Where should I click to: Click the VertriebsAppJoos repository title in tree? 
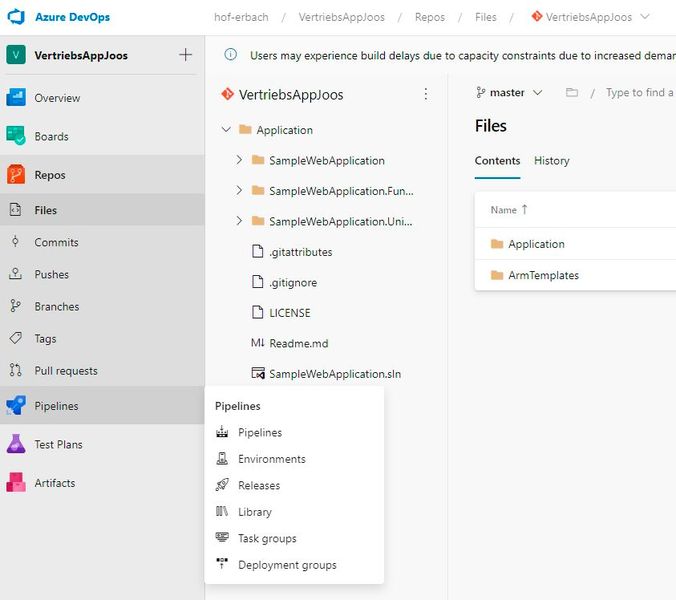tap(291, 94)
